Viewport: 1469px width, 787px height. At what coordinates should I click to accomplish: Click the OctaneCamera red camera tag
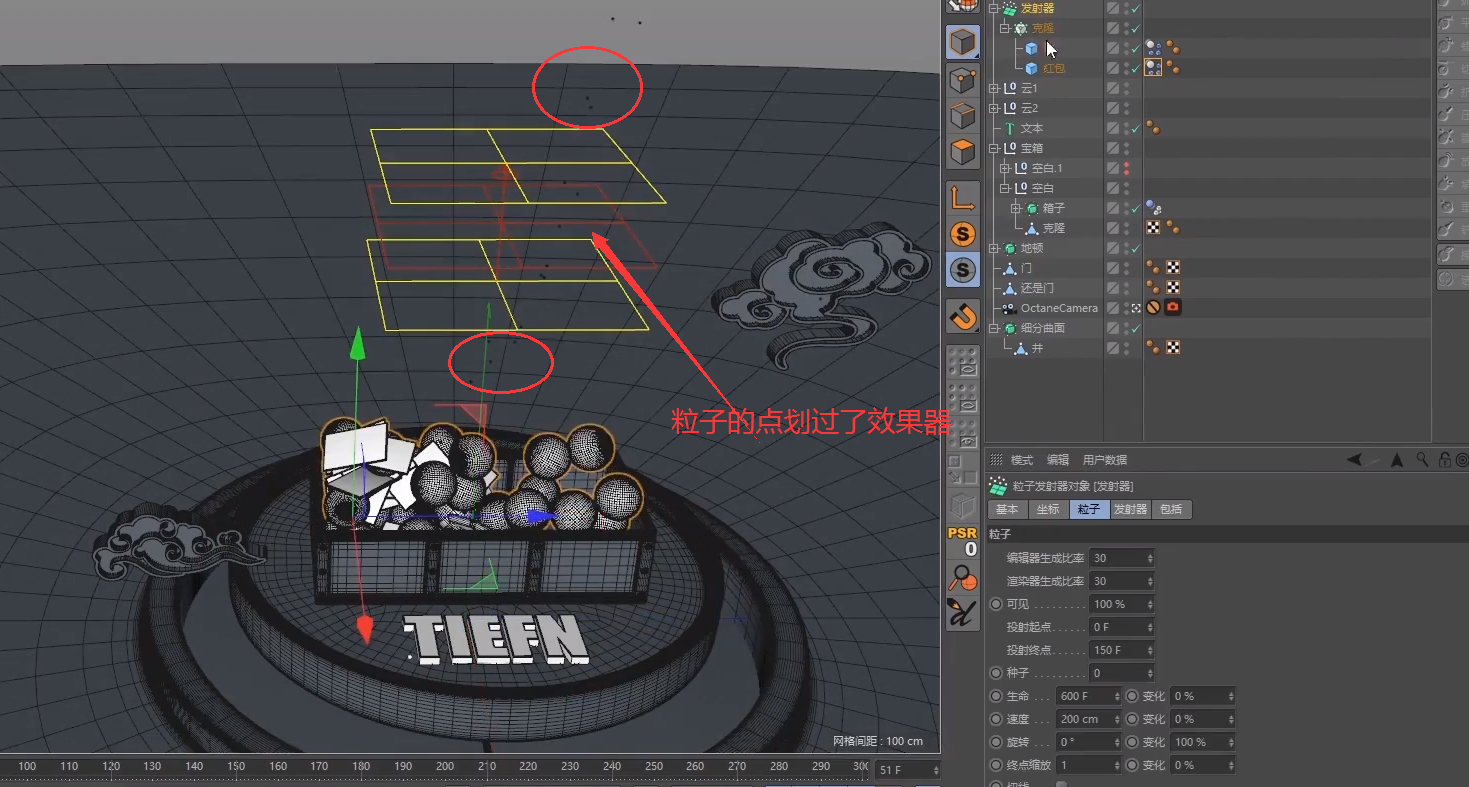[x=1173, y=308]
